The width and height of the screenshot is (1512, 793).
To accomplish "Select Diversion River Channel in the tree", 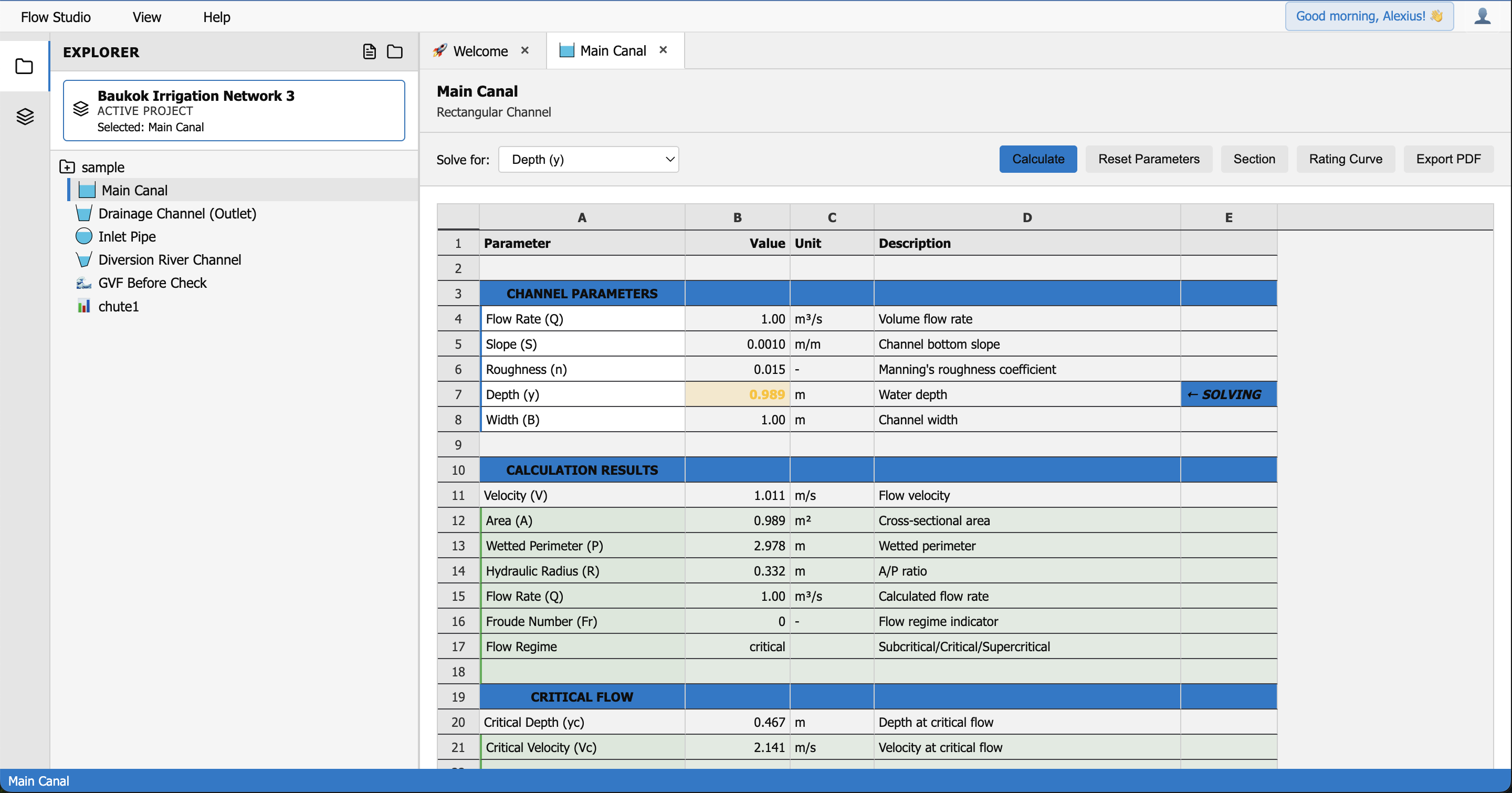I will (170, 259).
